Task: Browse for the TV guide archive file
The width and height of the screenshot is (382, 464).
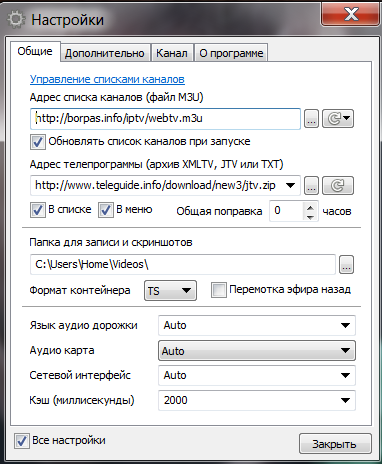Action: [x=311, y=186]
